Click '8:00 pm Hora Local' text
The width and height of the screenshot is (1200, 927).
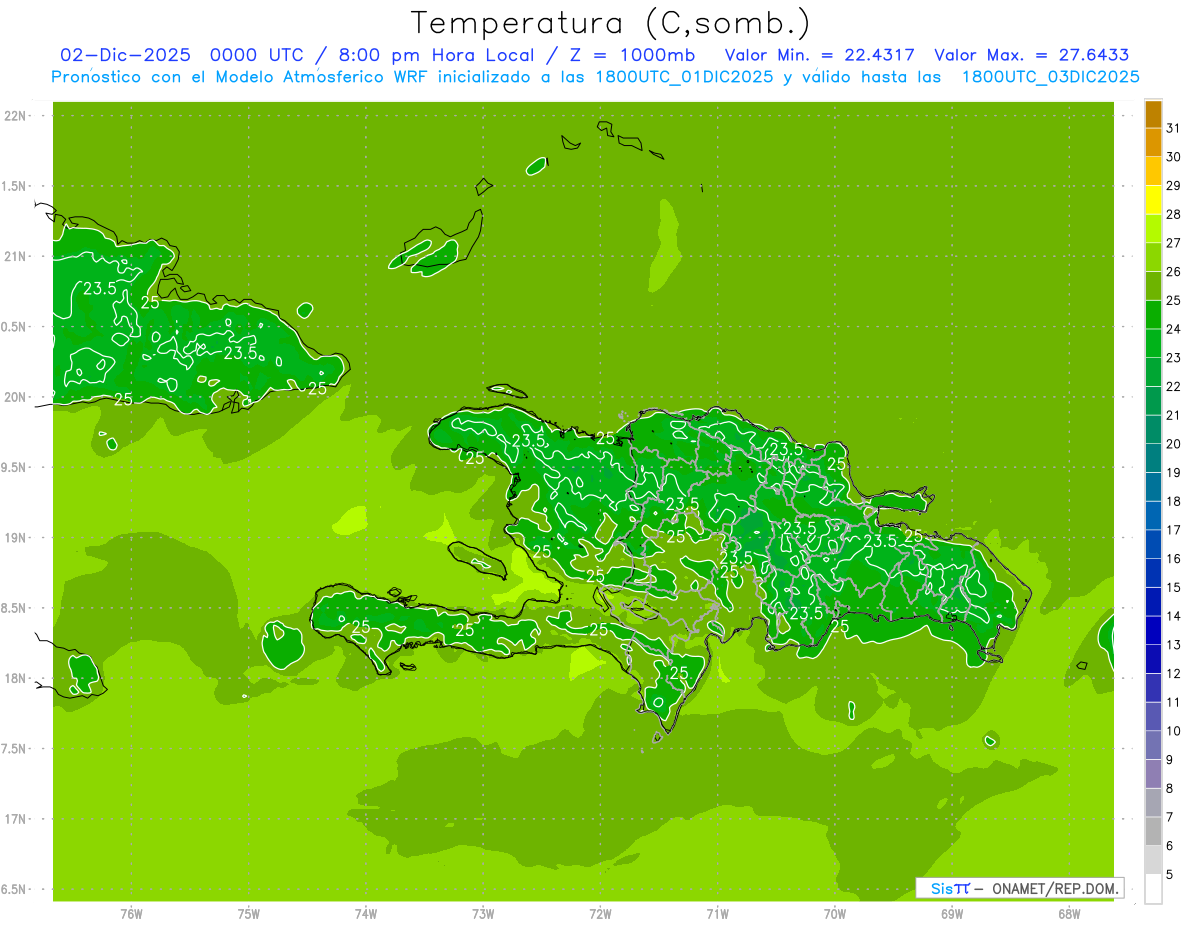click(x=434, y=55)
